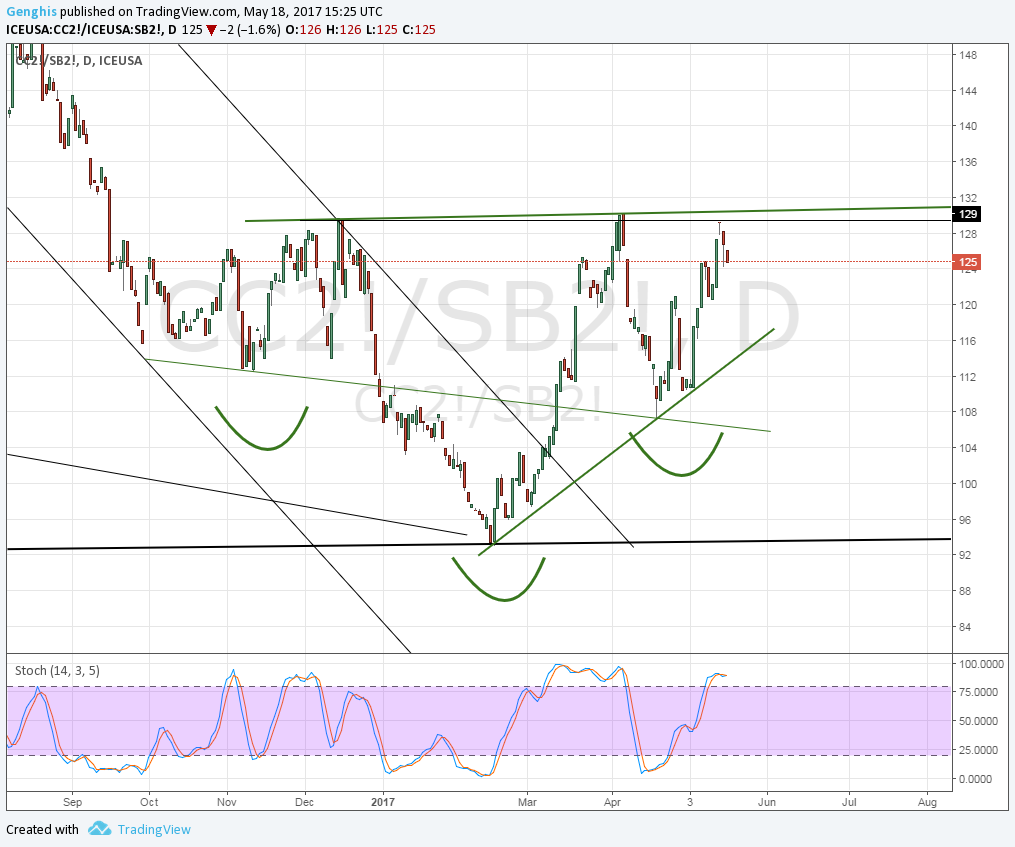Click the 112 price axis label

(x=969, y=377)
